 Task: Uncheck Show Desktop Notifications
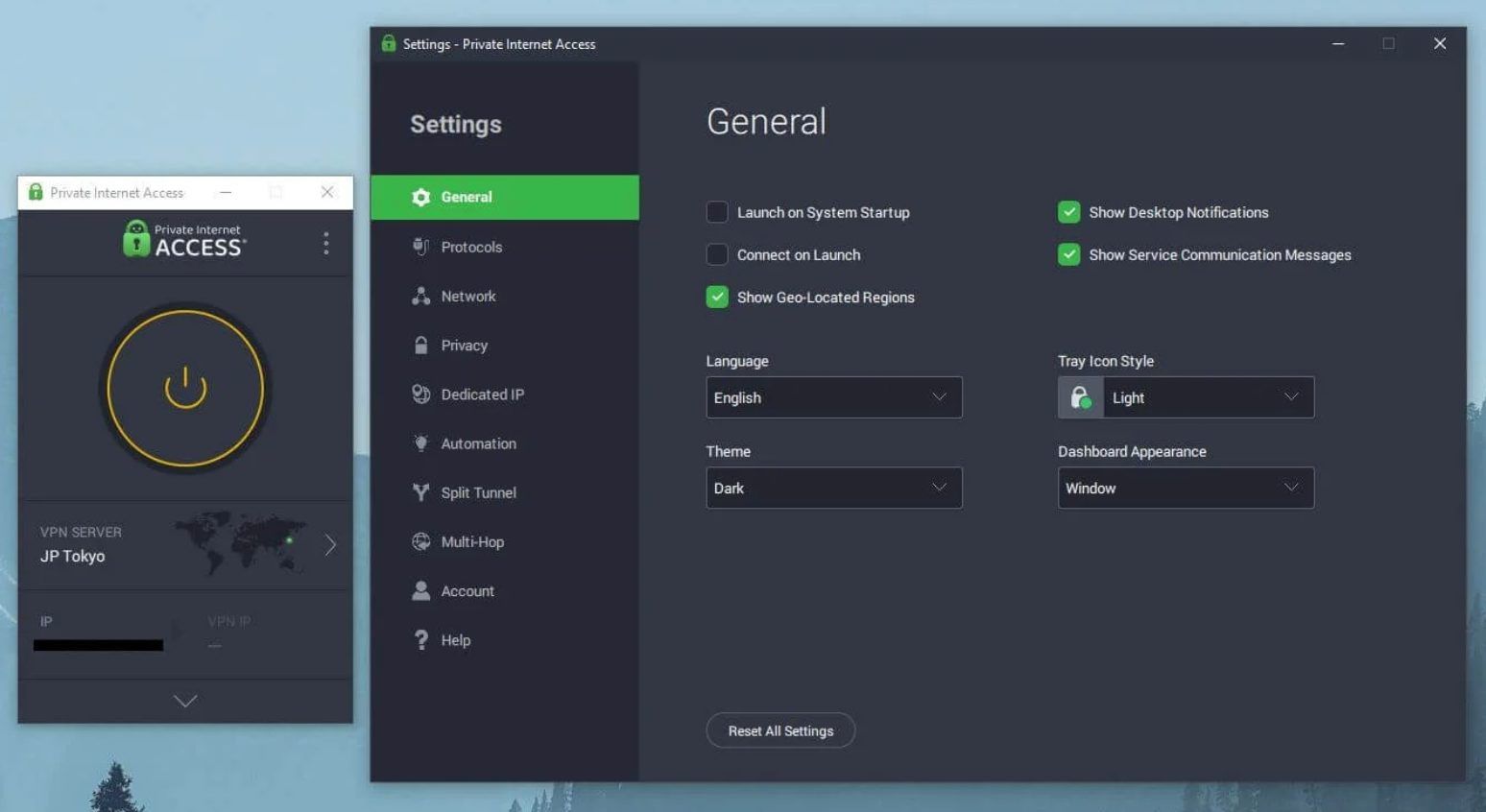coord(1068,212)
